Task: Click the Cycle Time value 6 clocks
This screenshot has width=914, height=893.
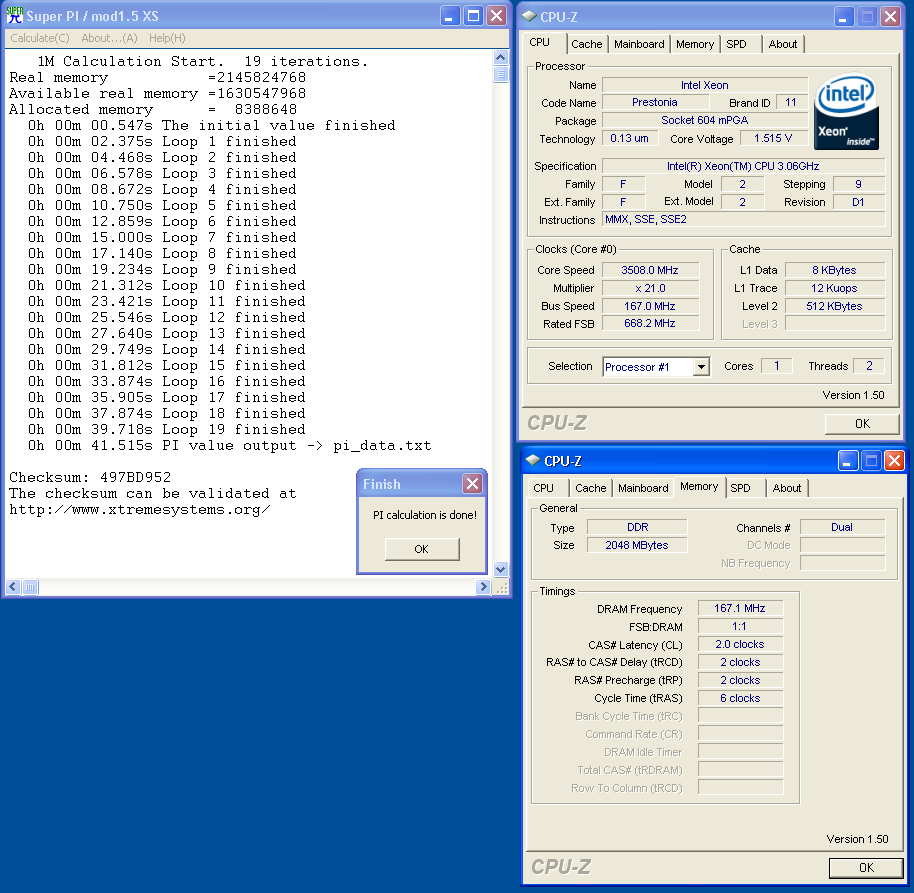Action: [x=740, y=698]
